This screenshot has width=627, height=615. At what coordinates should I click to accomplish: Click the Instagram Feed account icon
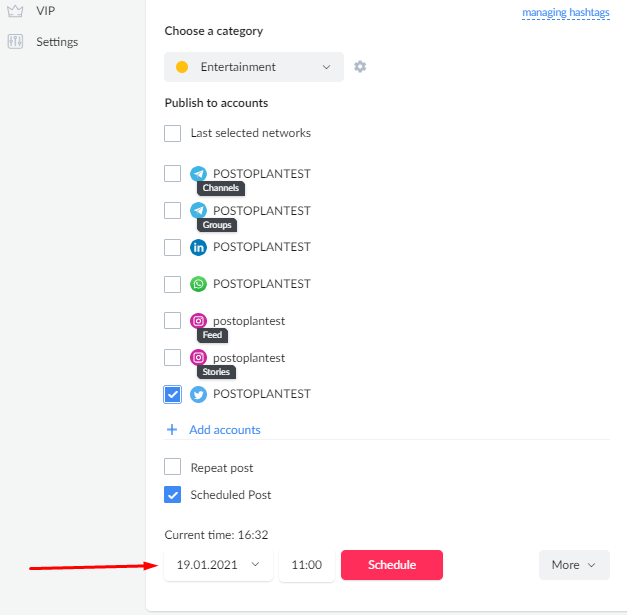point(198,321)
